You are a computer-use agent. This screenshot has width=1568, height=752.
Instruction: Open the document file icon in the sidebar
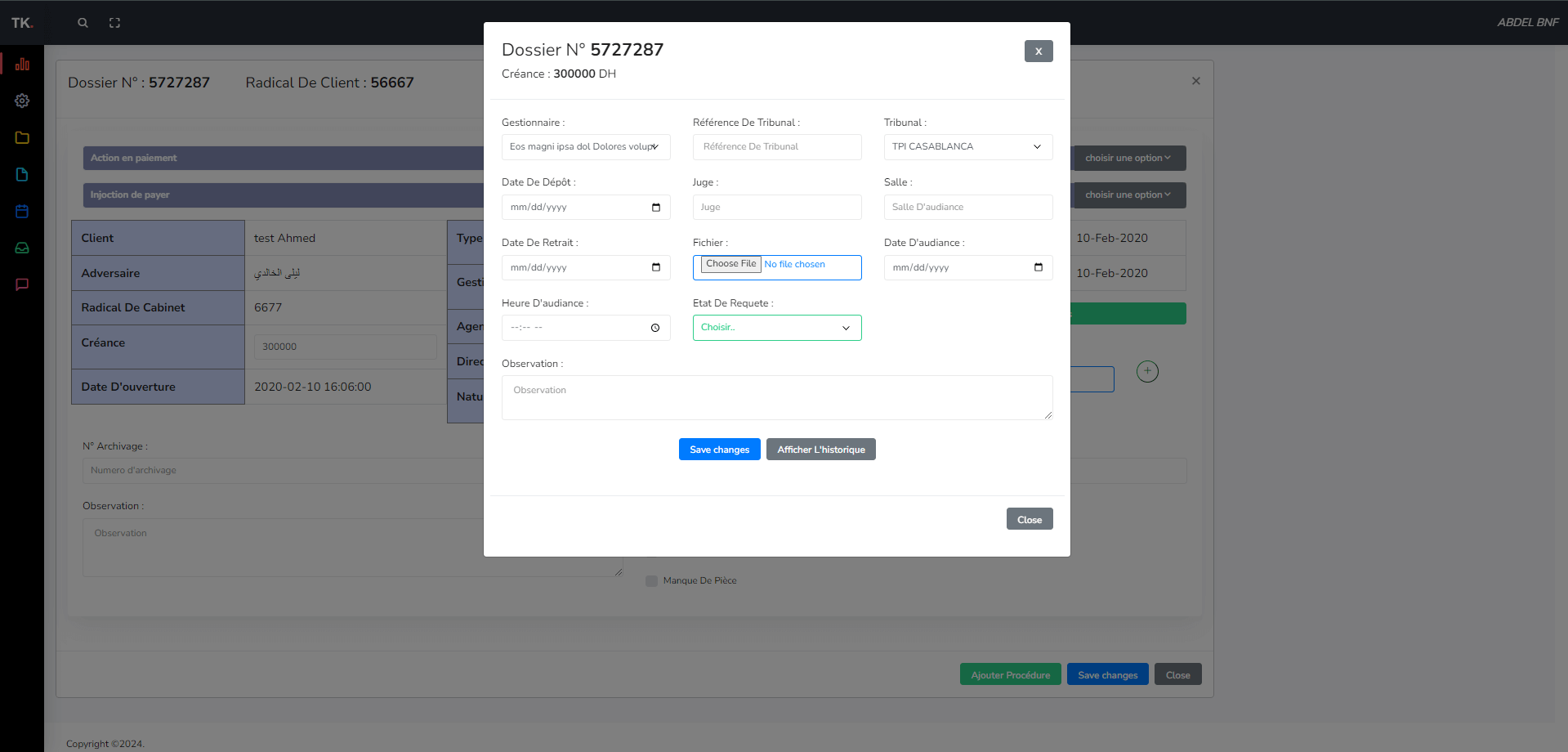pos(22,174)
